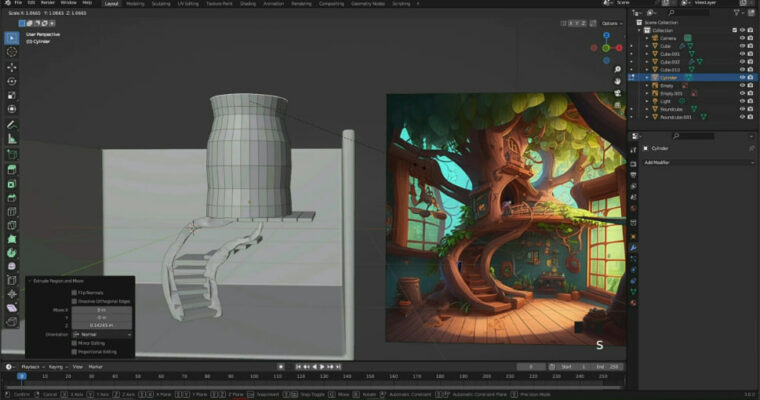Click the viewport zoom magnifier icon
This screenshot has width=760, height=400.
[x=618, y=69]
